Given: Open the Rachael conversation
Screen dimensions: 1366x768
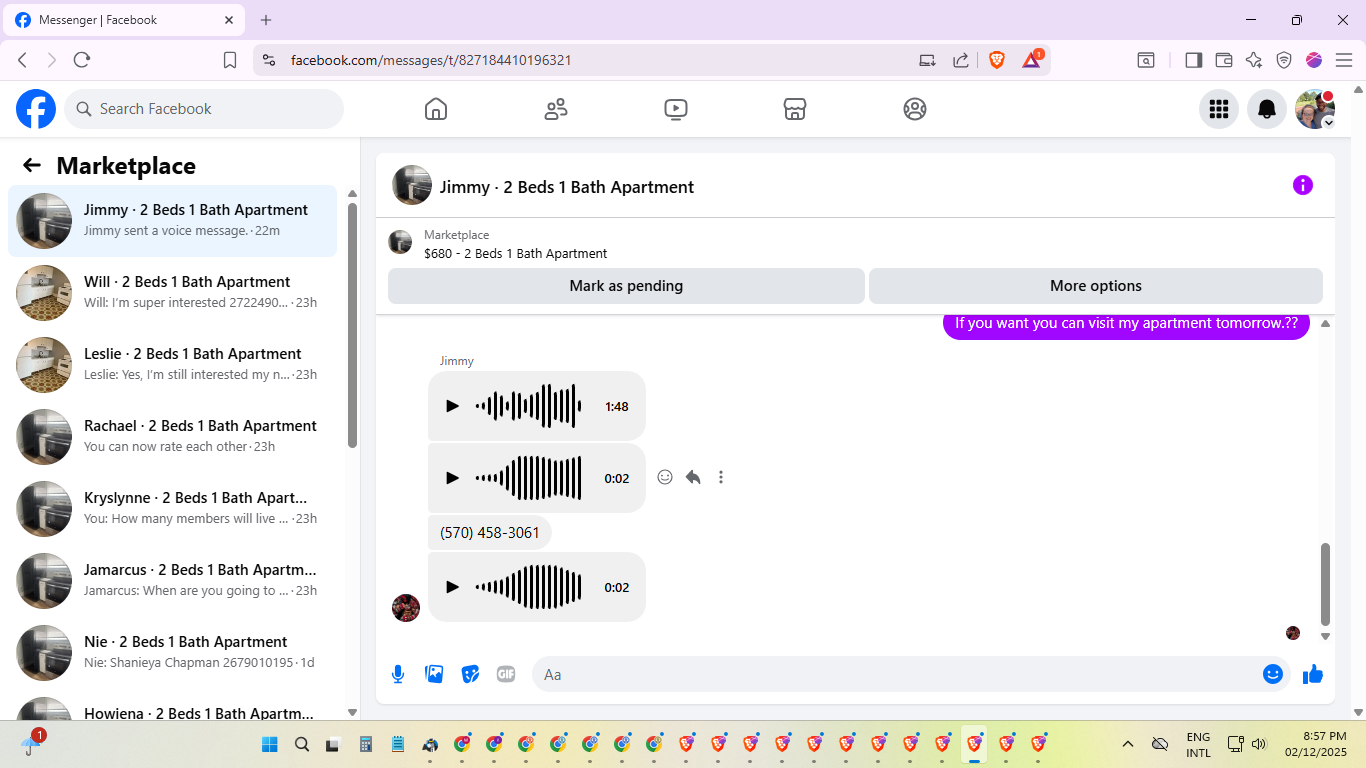Looking at the screenshot, I should (172, 436).
